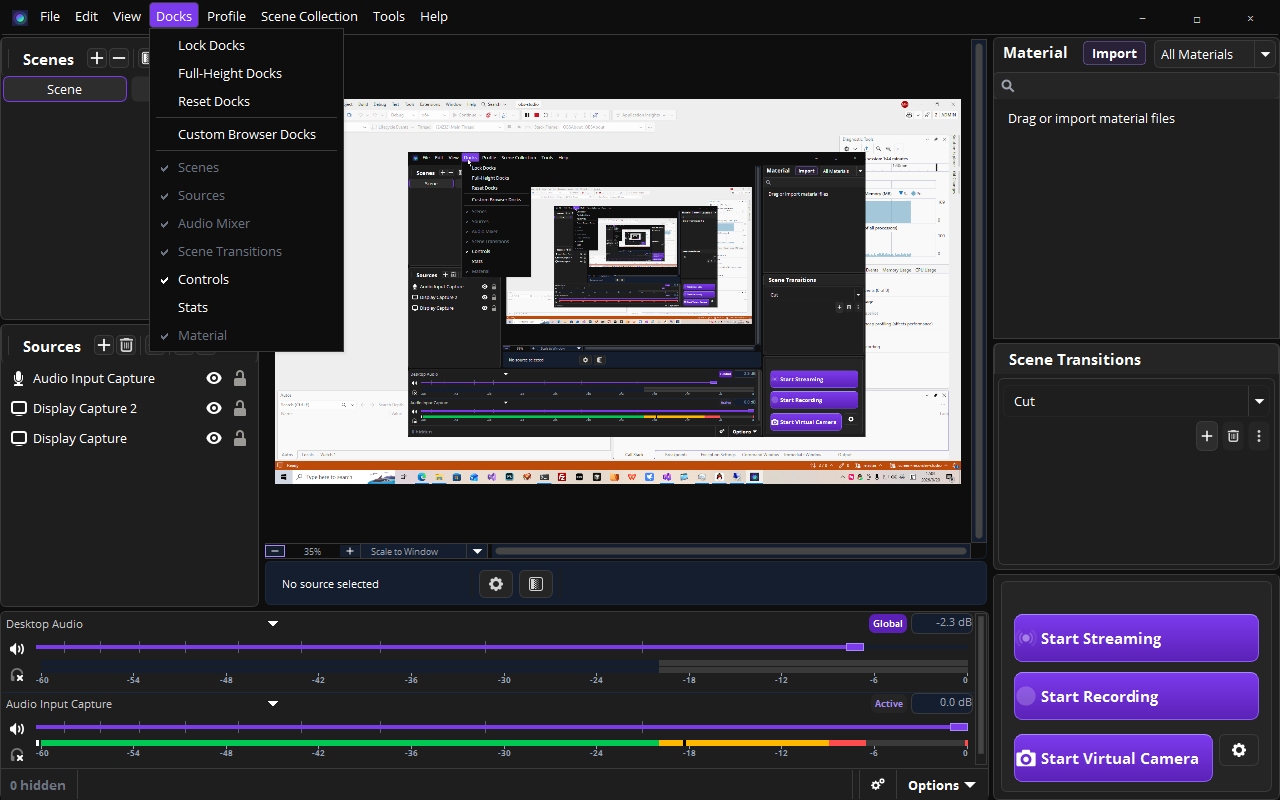1280x800 pixels.
Task: Hide the Display Capture 2 source via its eye
Action: click(x=213, y=408)
